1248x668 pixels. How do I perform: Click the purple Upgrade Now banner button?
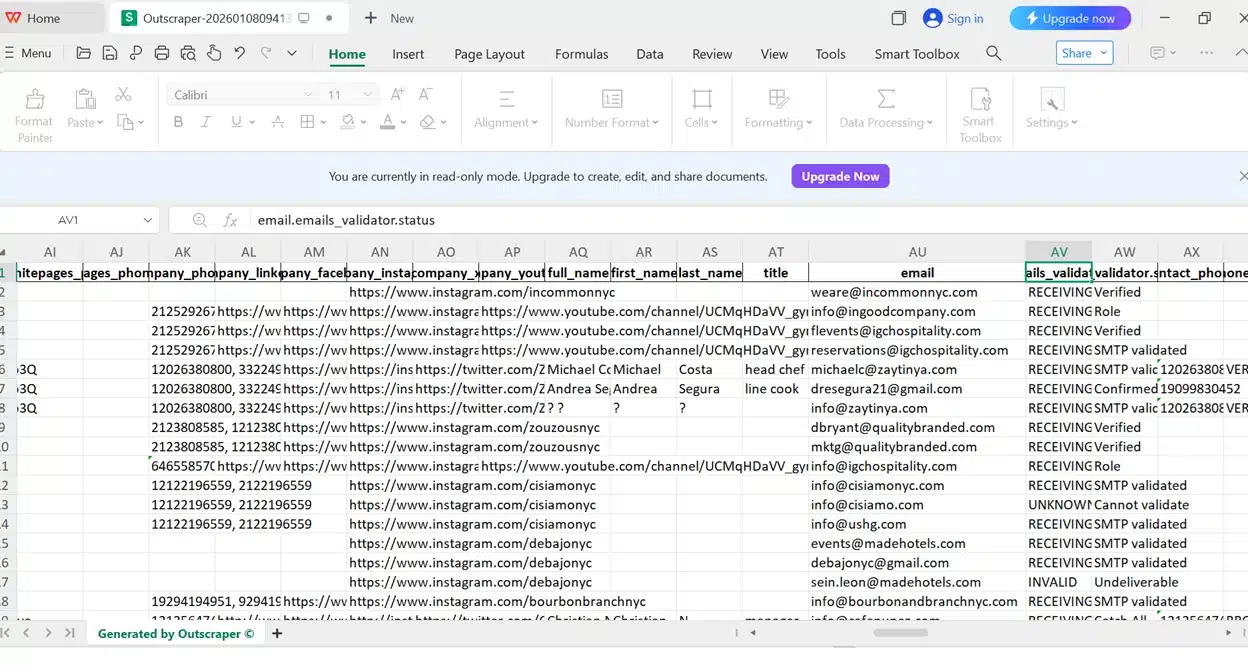tap(840, 177)
